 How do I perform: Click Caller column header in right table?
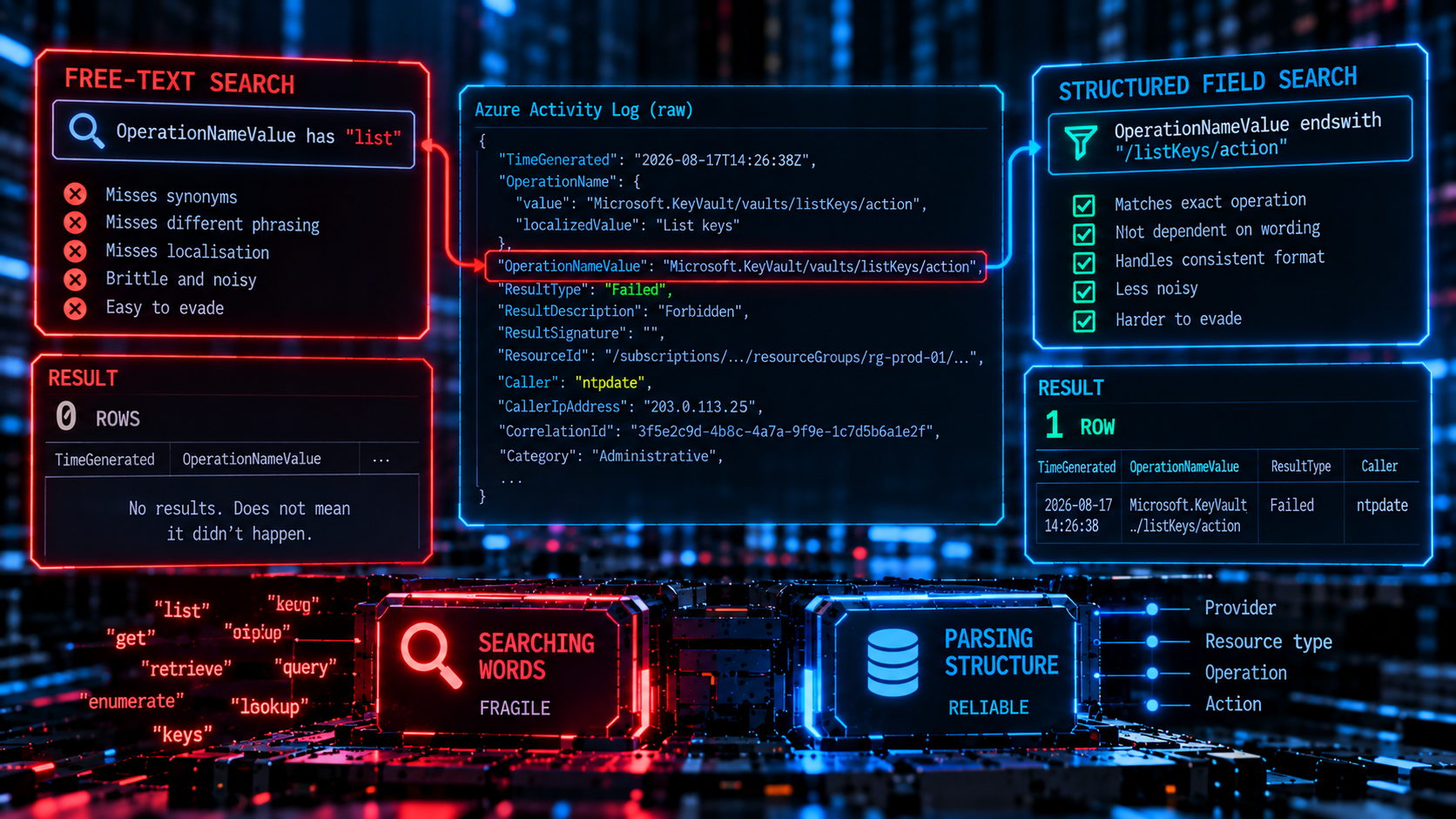point(1379,467)
